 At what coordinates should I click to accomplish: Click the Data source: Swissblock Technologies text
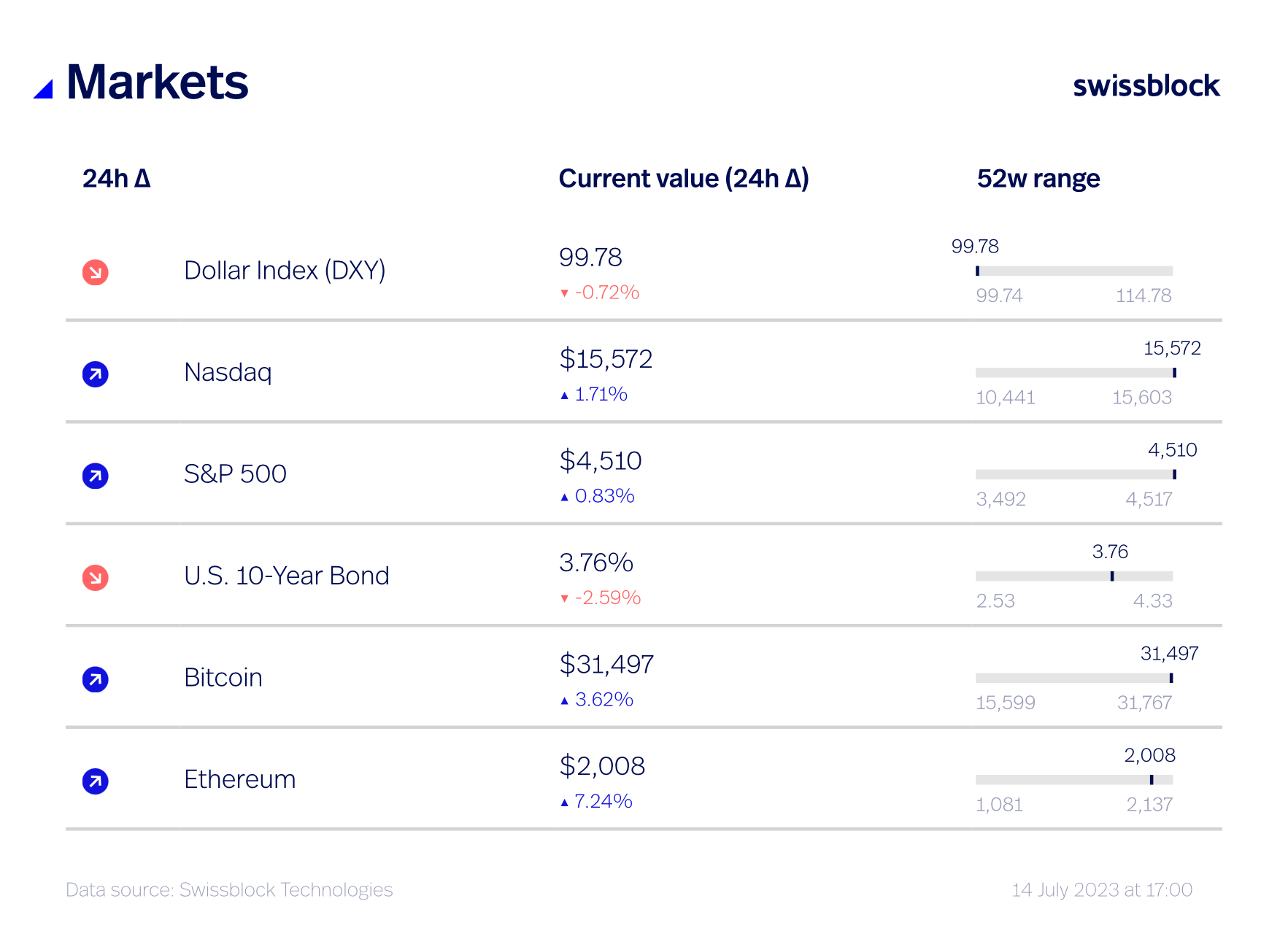point(229,890)
